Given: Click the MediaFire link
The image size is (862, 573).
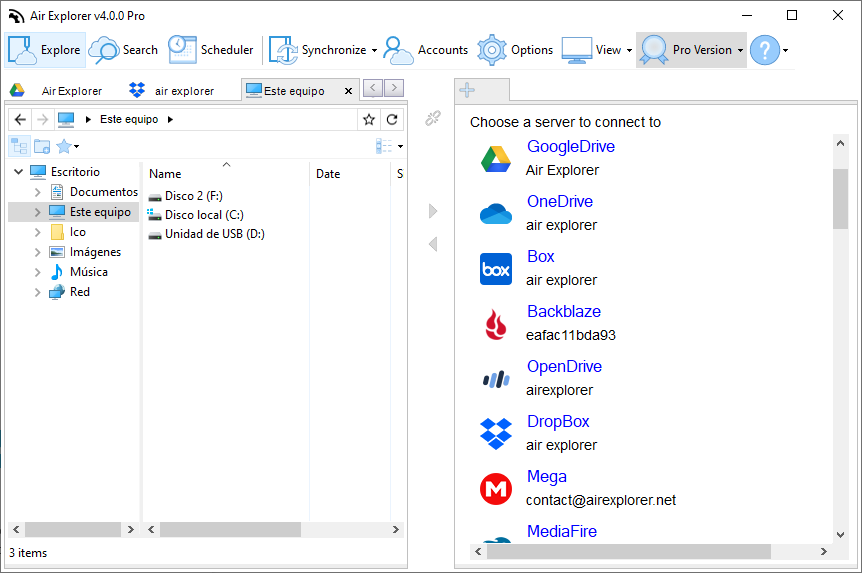Looking at the screenshot, I should [562, 531].
